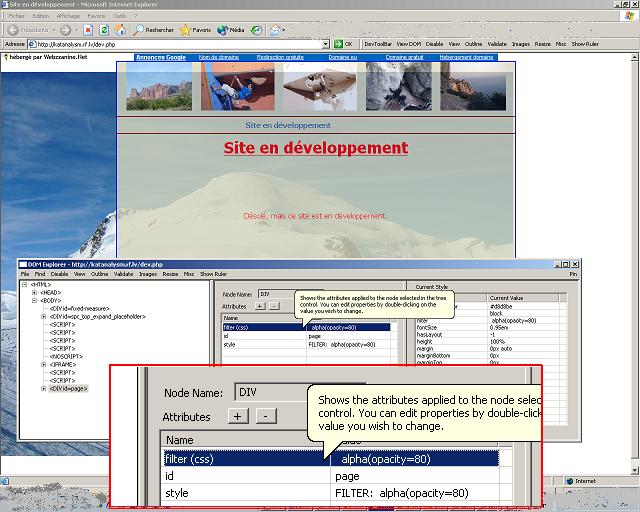
Task: Follow the Nom de domaine link
Action: [218, 57]
